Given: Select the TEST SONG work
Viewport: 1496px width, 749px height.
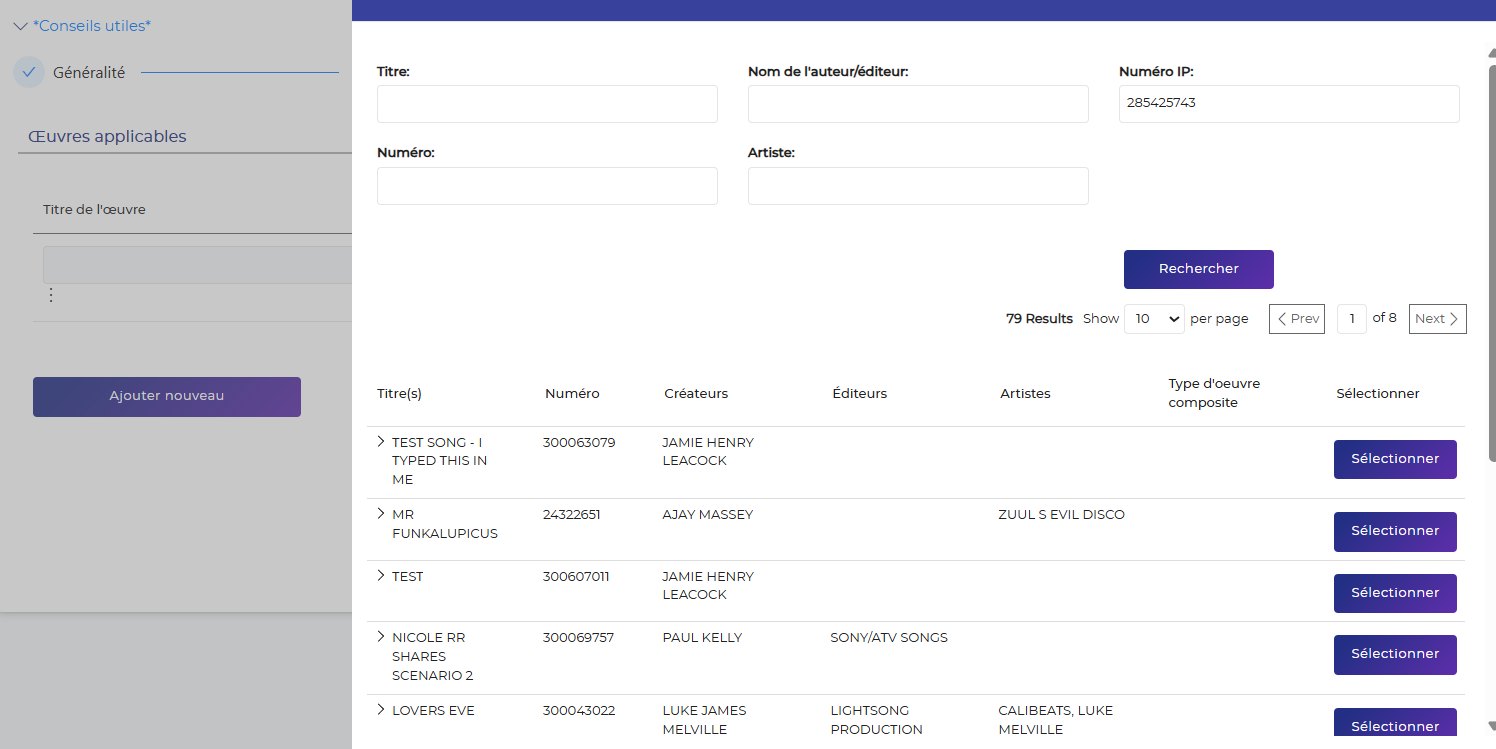Looking at the screenshot, I should tap(1394, 460).
